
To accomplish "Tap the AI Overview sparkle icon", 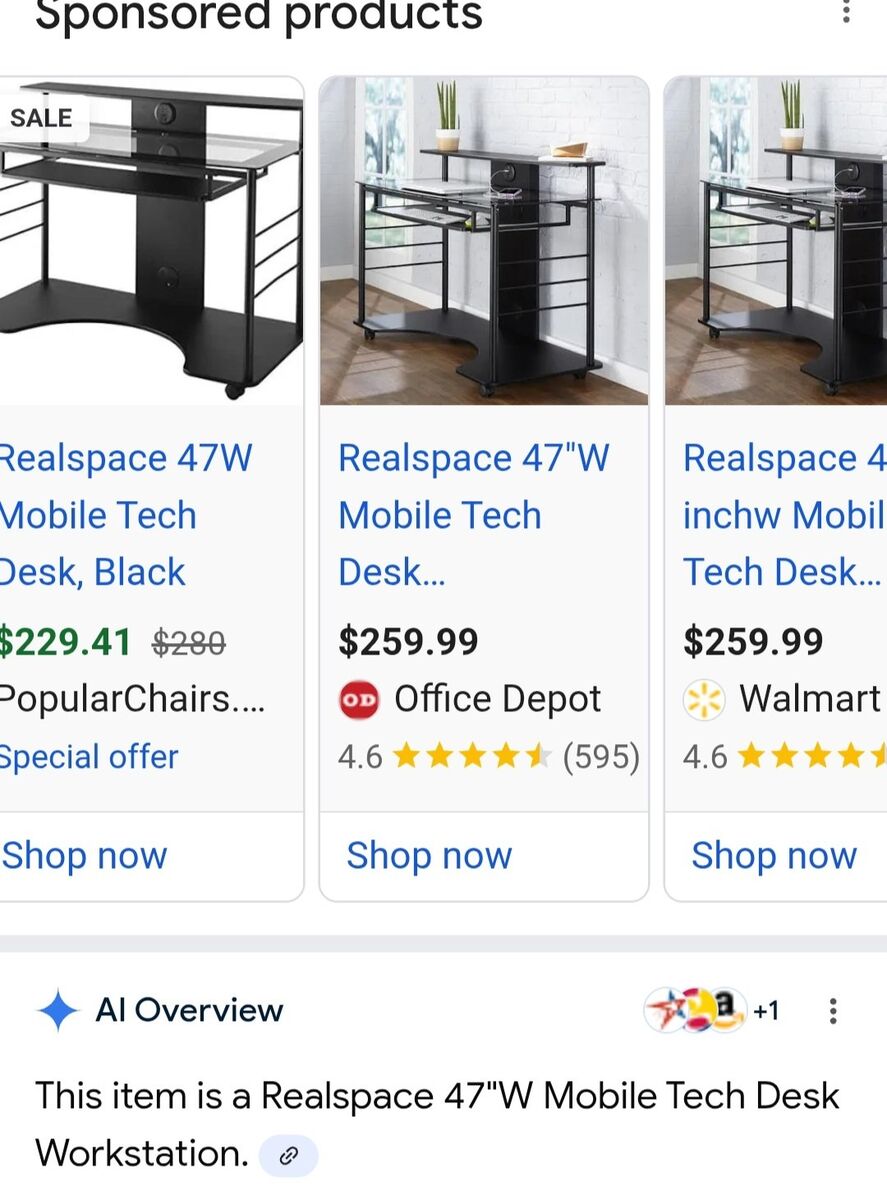I will (x=58, y=1011).
